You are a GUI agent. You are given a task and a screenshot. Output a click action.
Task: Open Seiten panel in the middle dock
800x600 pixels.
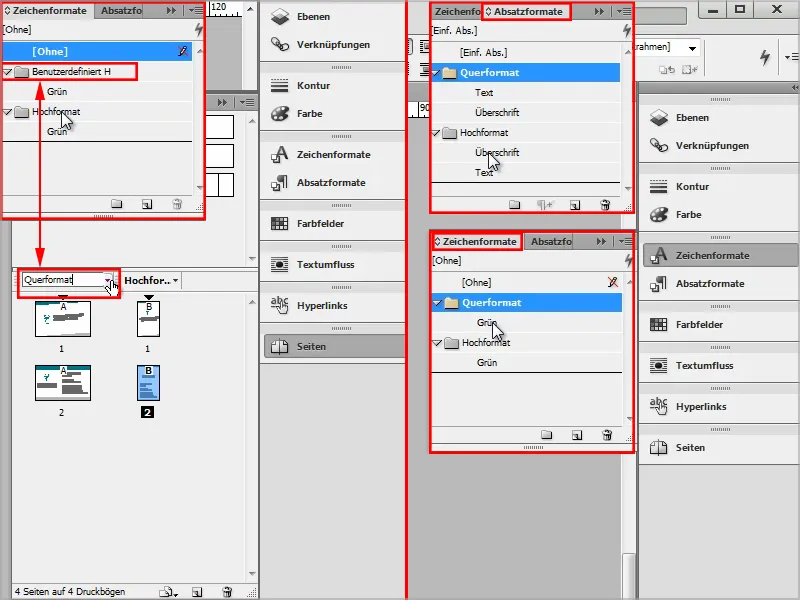(x=334, y=347)
